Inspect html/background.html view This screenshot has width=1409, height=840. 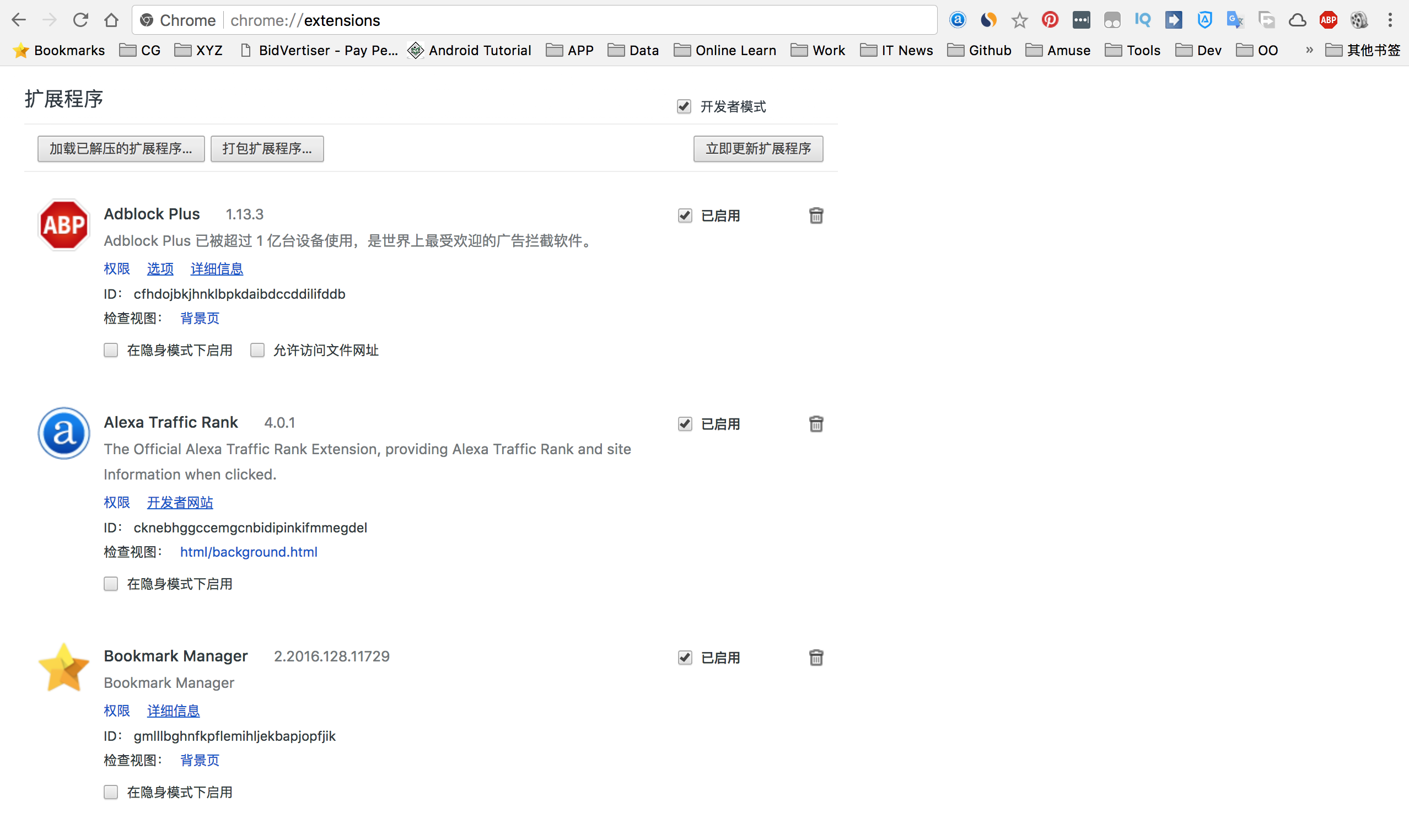[249, 552]
